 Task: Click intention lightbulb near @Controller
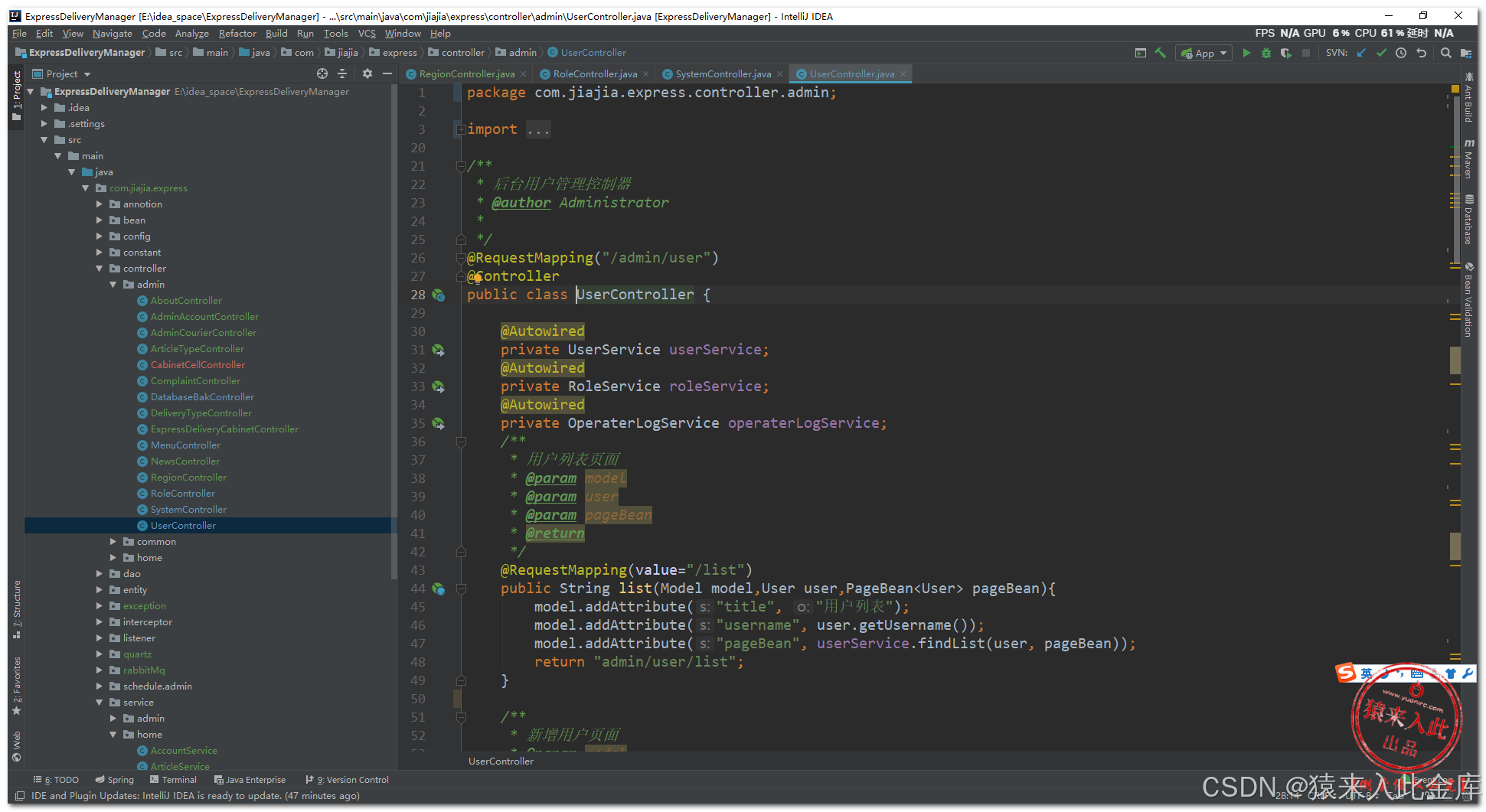click(477, 278)
